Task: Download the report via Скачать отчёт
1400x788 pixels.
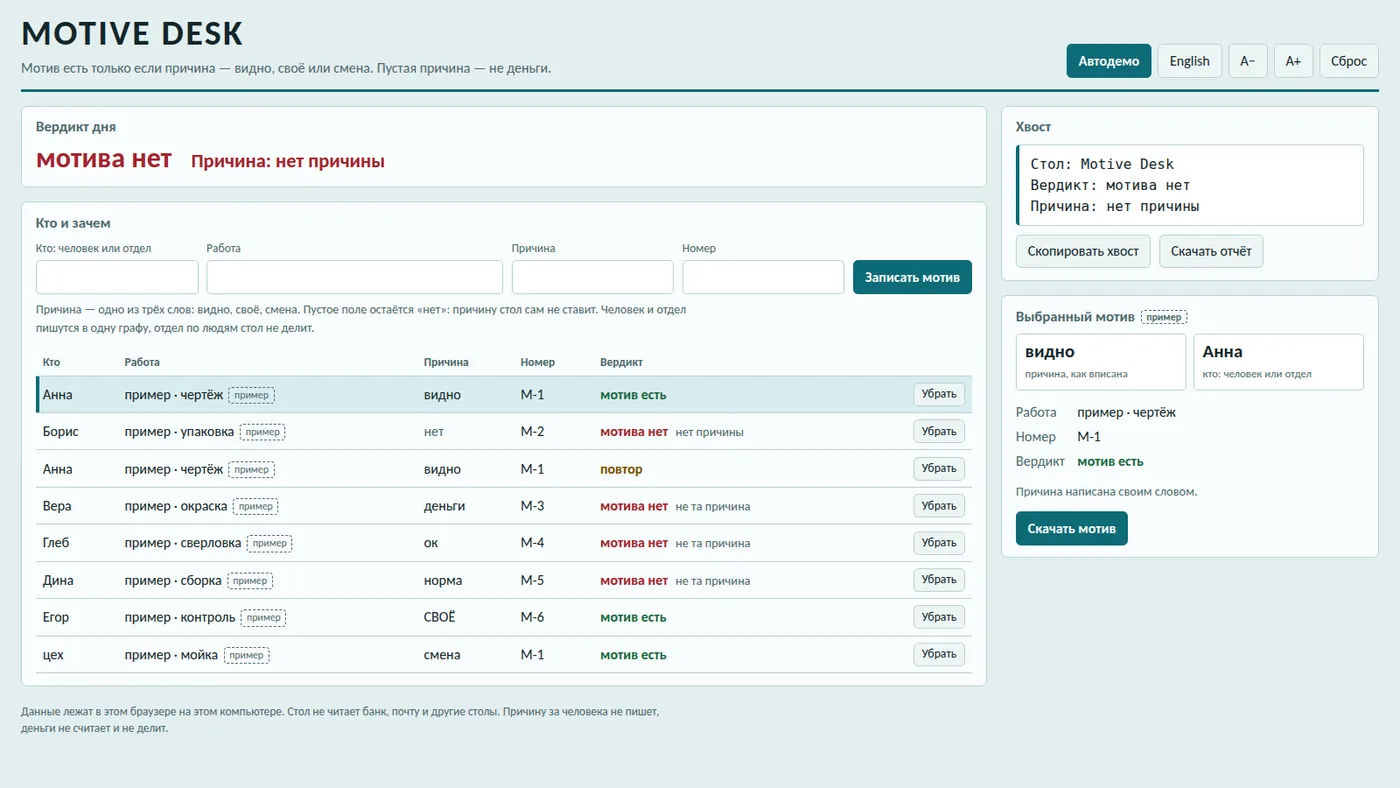Action: (x=1211, y=251)
